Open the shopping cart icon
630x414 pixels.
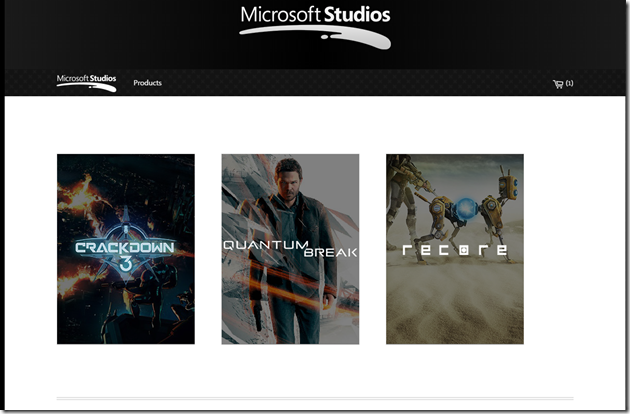[x=558, y=84]
